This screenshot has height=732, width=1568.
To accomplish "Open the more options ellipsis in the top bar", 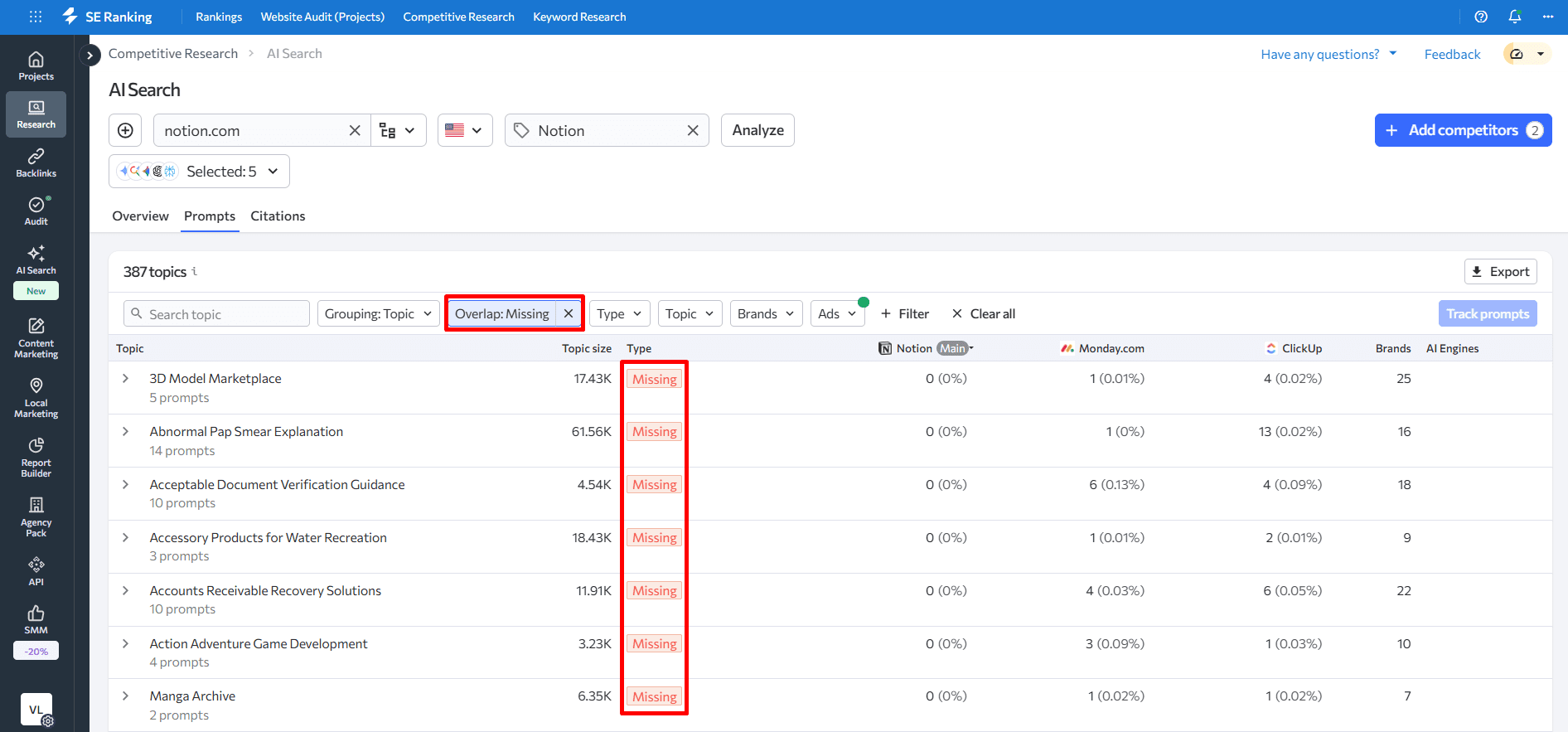I will click(x=1548, y=17).
